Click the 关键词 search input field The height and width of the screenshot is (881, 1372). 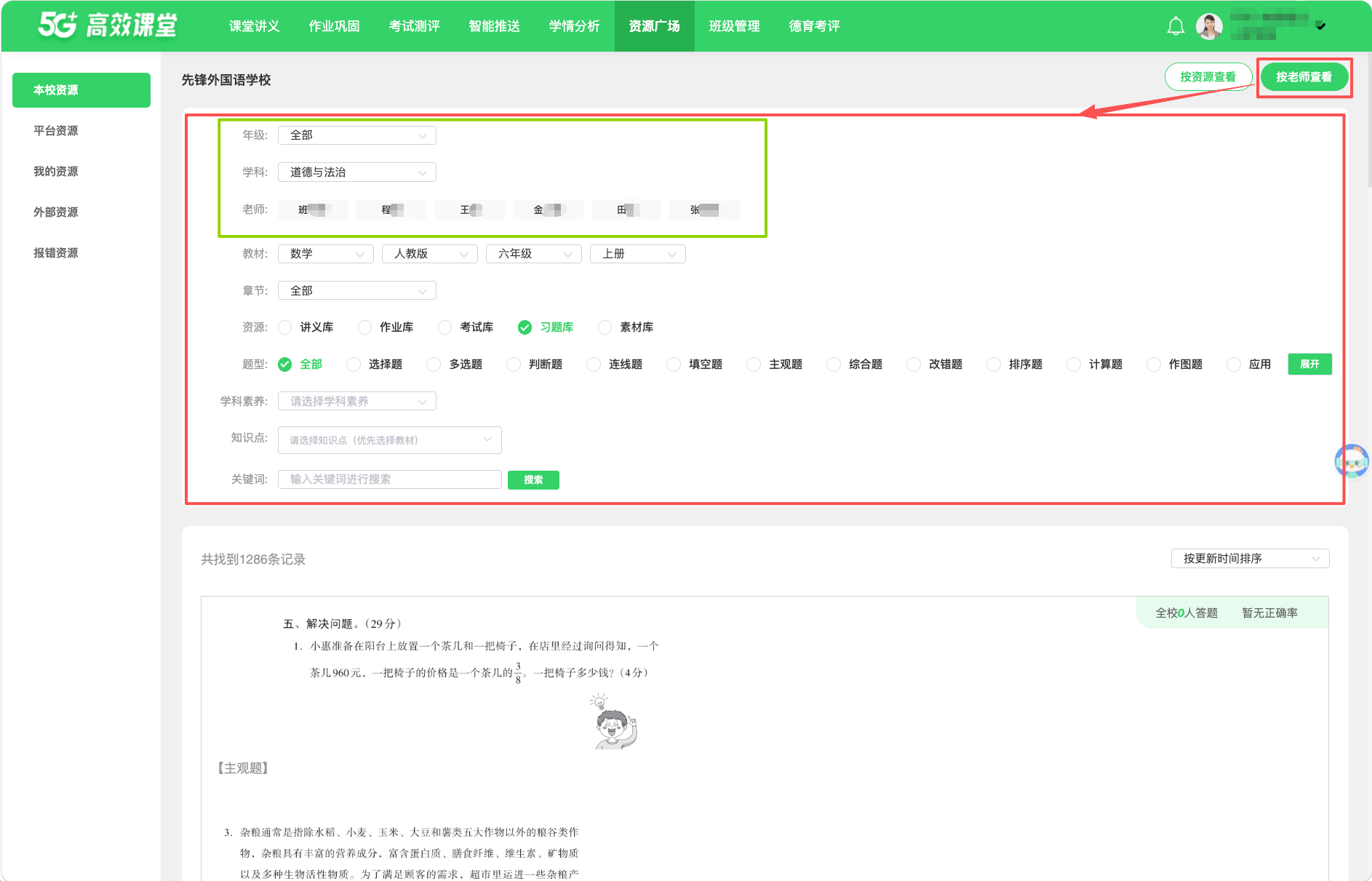click(x=390, y=479)
